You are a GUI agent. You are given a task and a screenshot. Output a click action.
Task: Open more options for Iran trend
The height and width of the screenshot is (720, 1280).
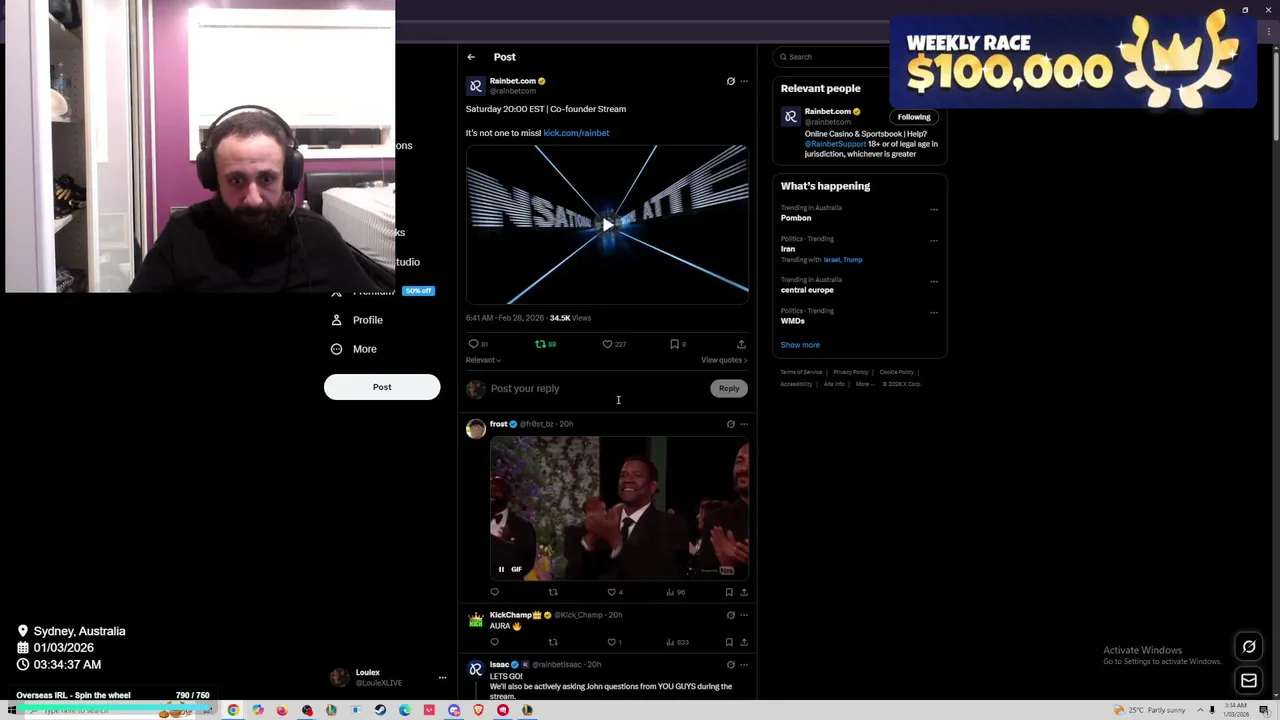click(x=933, y=241)
